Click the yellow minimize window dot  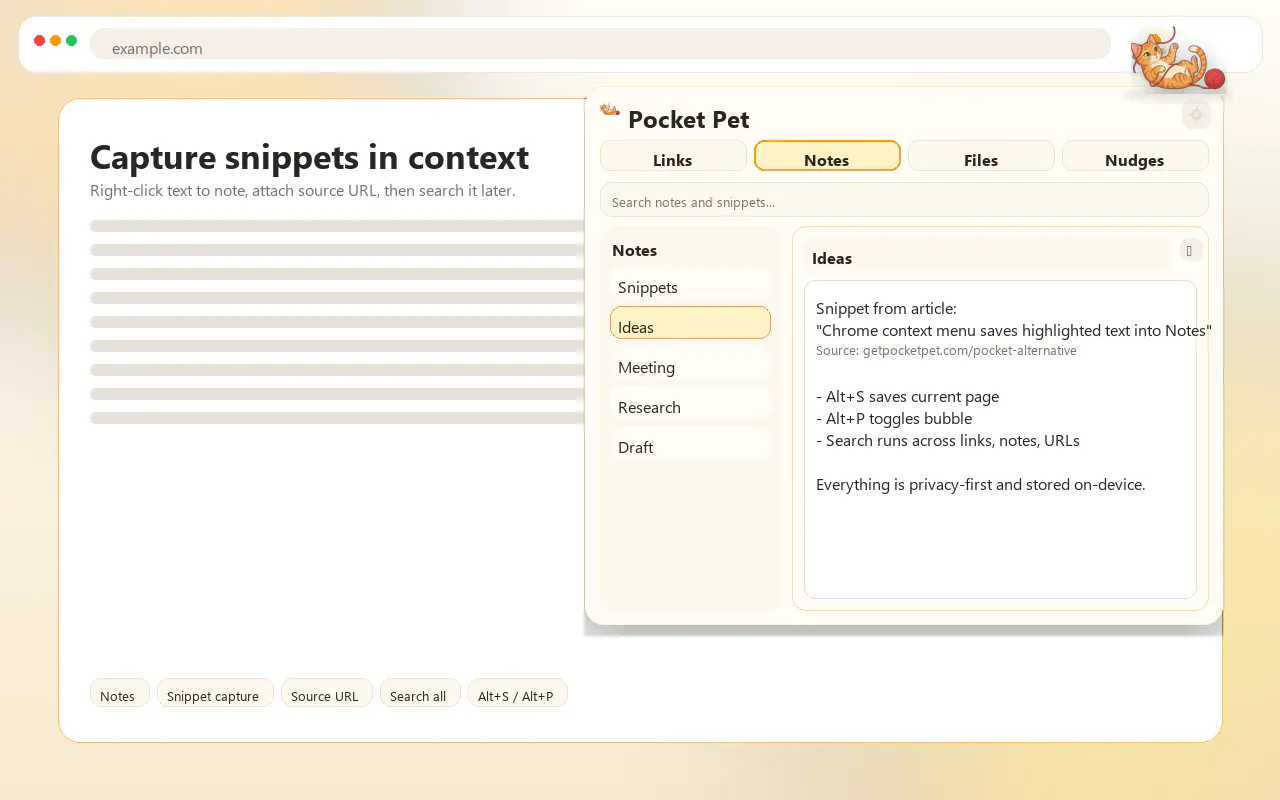55,41
